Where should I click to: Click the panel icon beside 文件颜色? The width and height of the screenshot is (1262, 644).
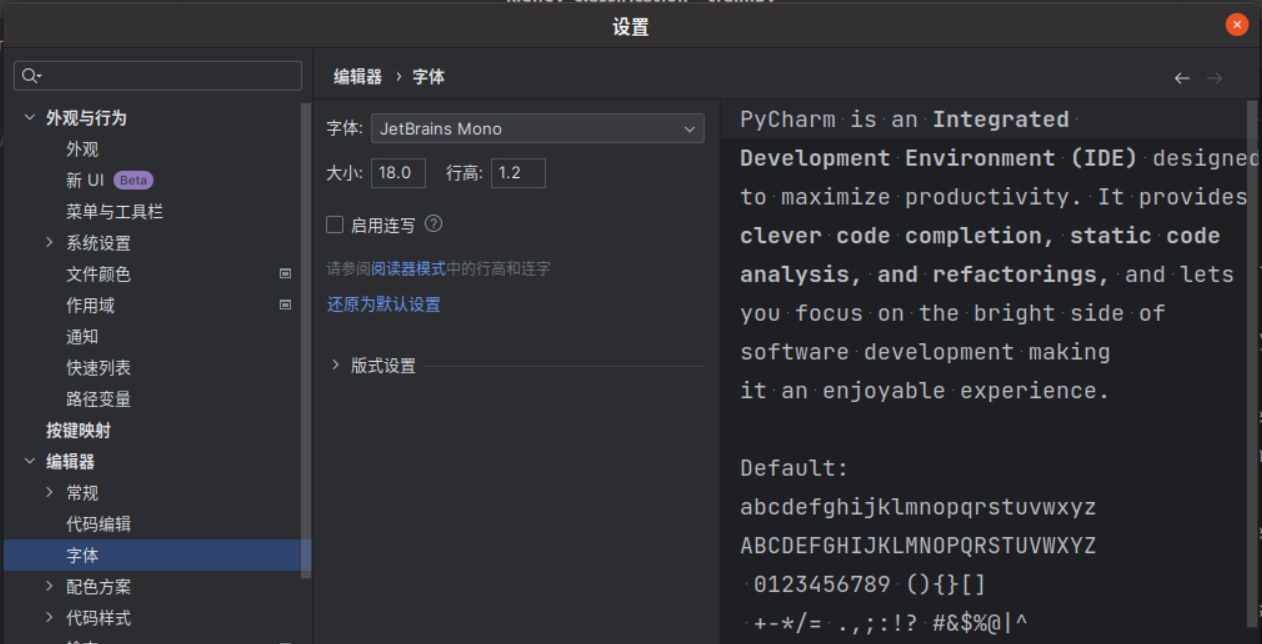[x=285, y=274]
